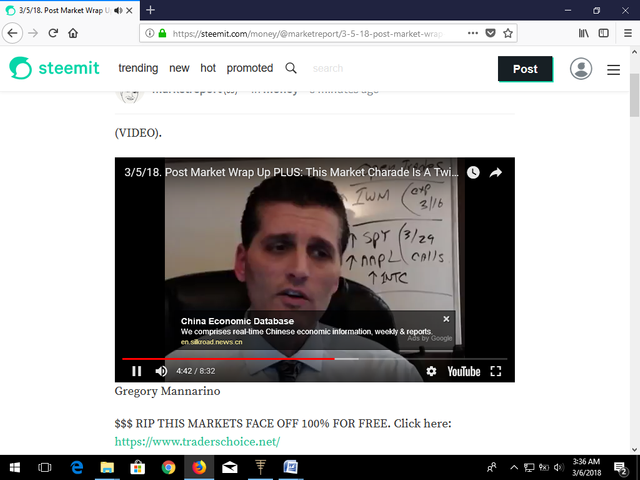The height and width of the screenshot is (480, 640).
Task: Show site information icon in address bar
Action: (x=149, y=33)
